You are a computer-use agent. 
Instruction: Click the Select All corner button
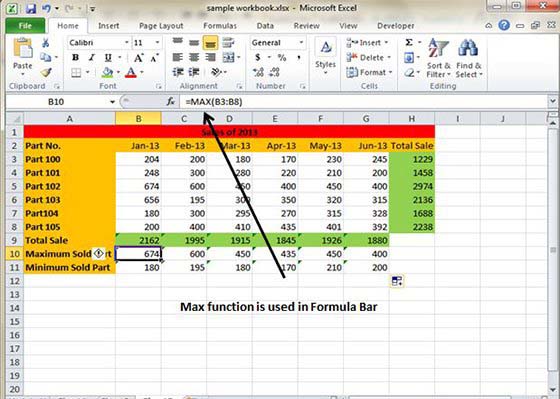tap(15, 119)
